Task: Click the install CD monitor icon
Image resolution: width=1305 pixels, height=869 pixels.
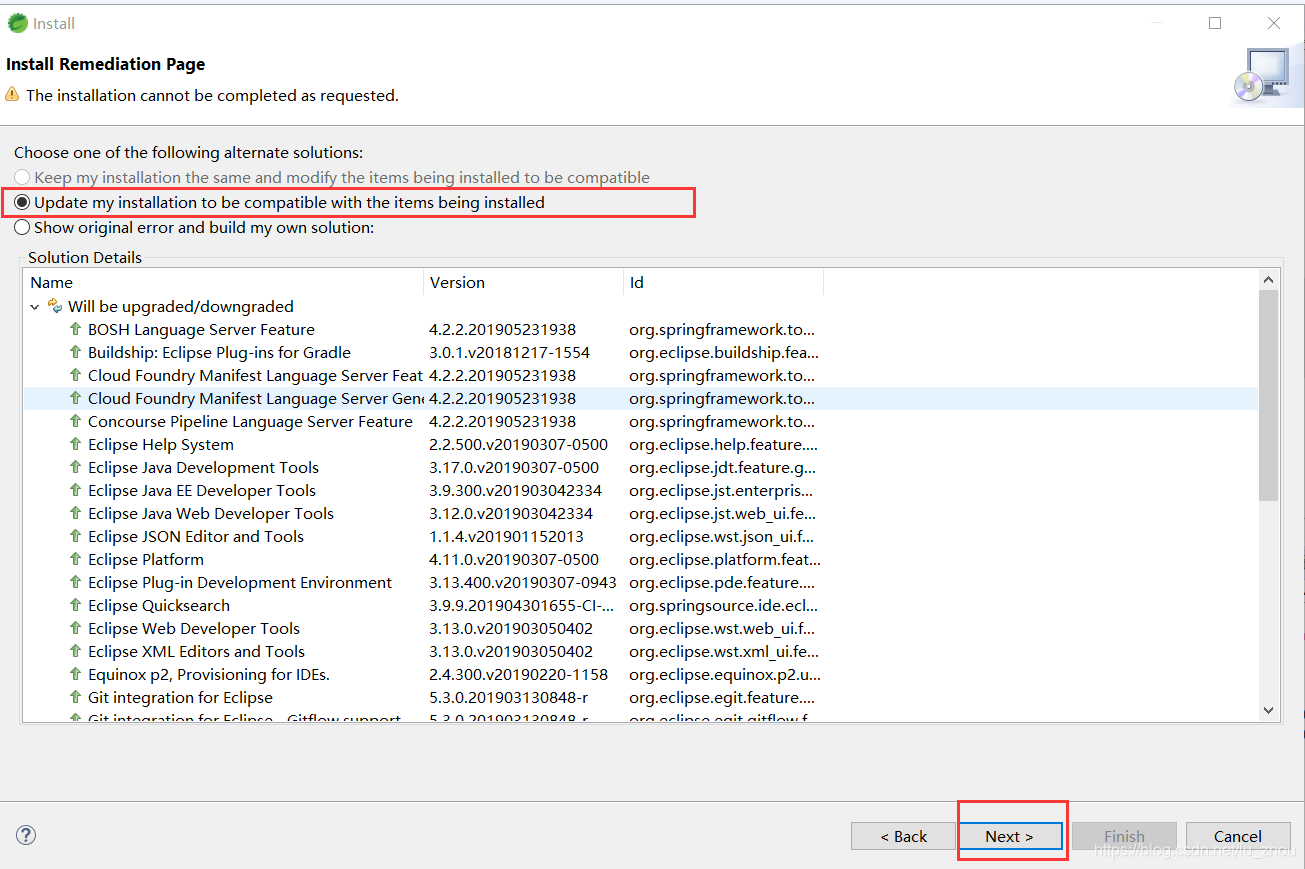Action: (x=1261, y=76)
